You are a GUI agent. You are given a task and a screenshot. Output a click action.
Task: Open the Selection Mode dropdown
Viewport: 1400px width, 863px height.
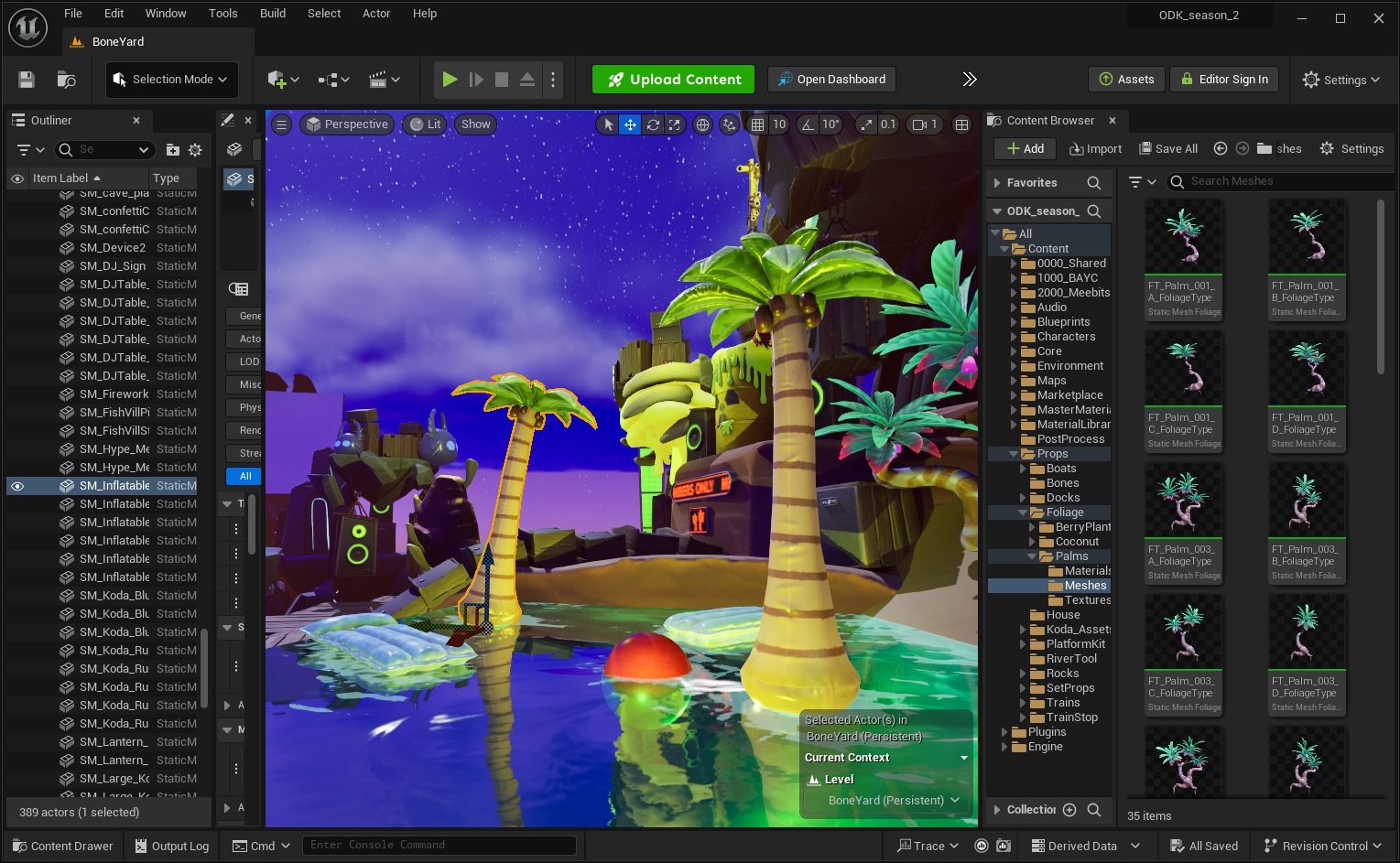tap(171, 80)
